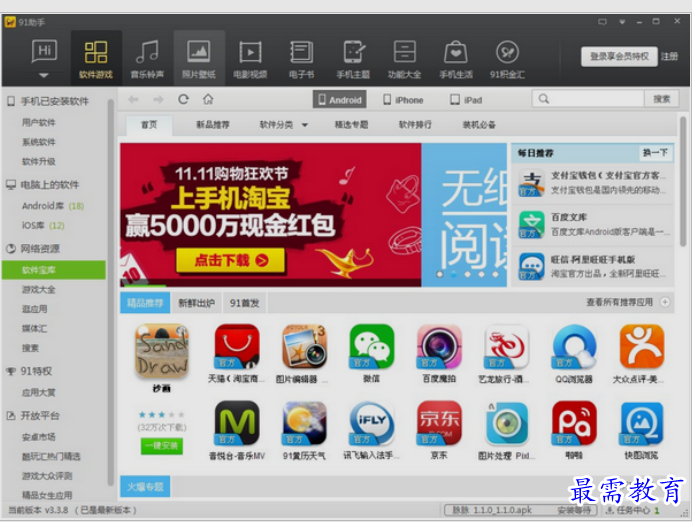692x522 pixels.
Task: Open the Hi welcome icon
Action: [x=44, y=52]
